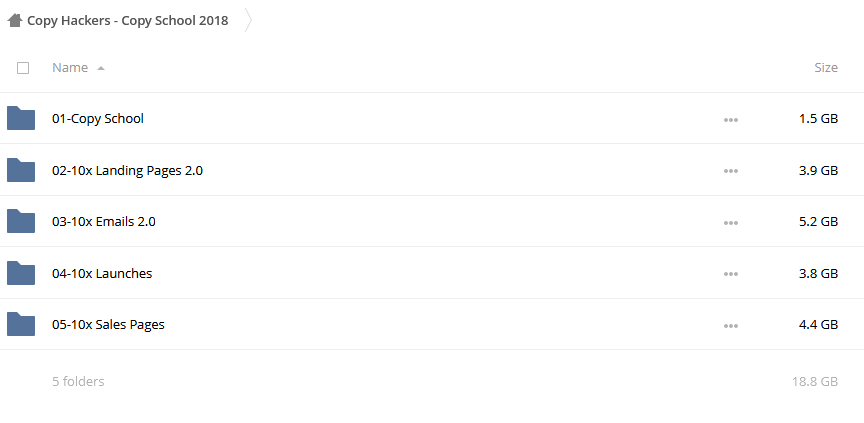Image resolution: width=864 pixels, height=423 pixels.
Task: Sort files by Name column
Action: [x=70, y=67]
